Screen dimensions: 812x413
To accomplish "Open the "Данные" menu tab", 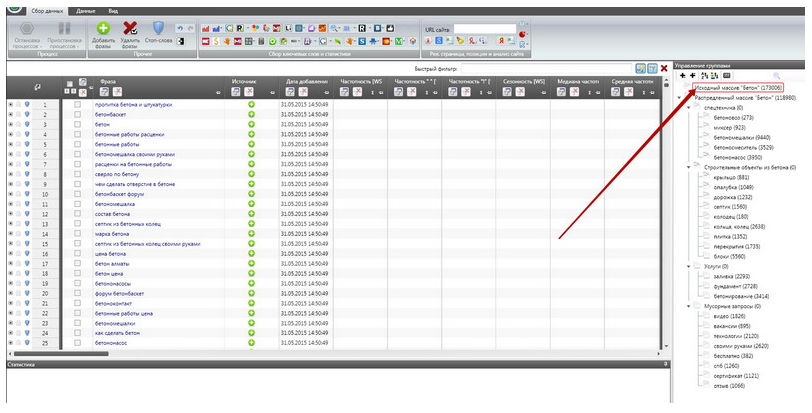I will coord(86,9).
